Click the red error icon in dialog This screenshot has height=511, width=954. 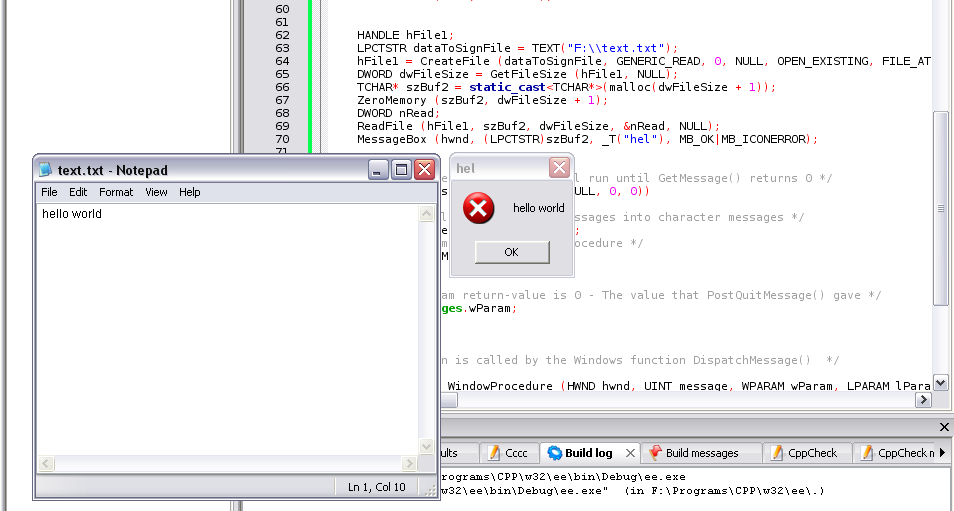click(x=480, y=208)
